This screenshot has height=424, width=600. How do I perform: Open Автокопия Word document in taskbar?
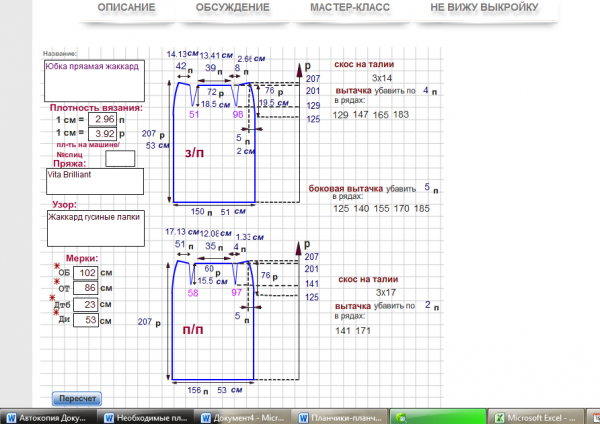click(x=49, y=417)
